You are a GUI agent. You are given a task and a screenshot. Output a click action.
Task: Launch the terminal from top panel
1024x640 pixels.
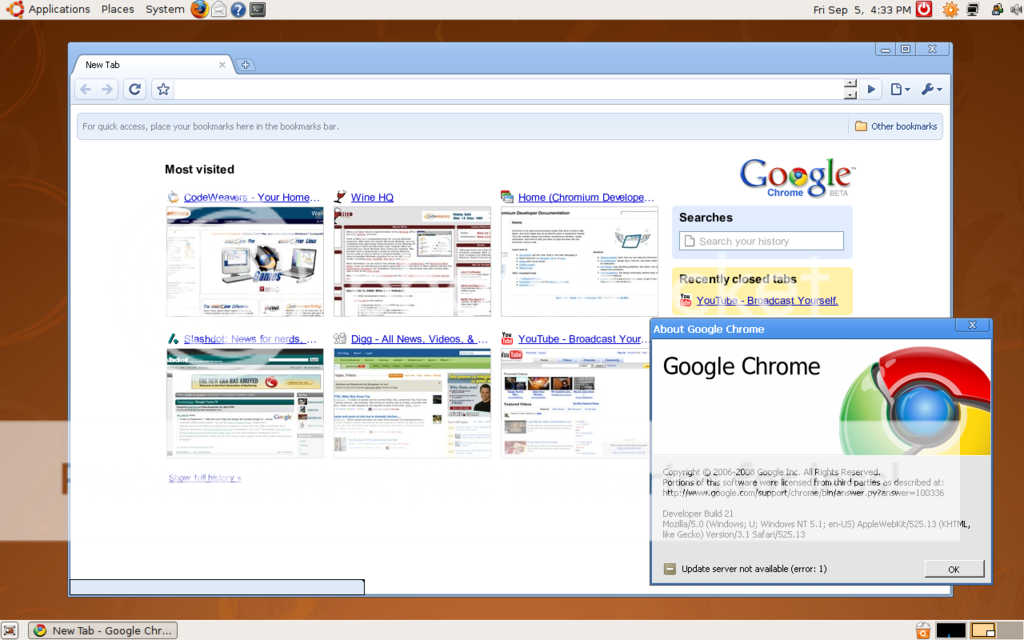click(x=258, y=10)
